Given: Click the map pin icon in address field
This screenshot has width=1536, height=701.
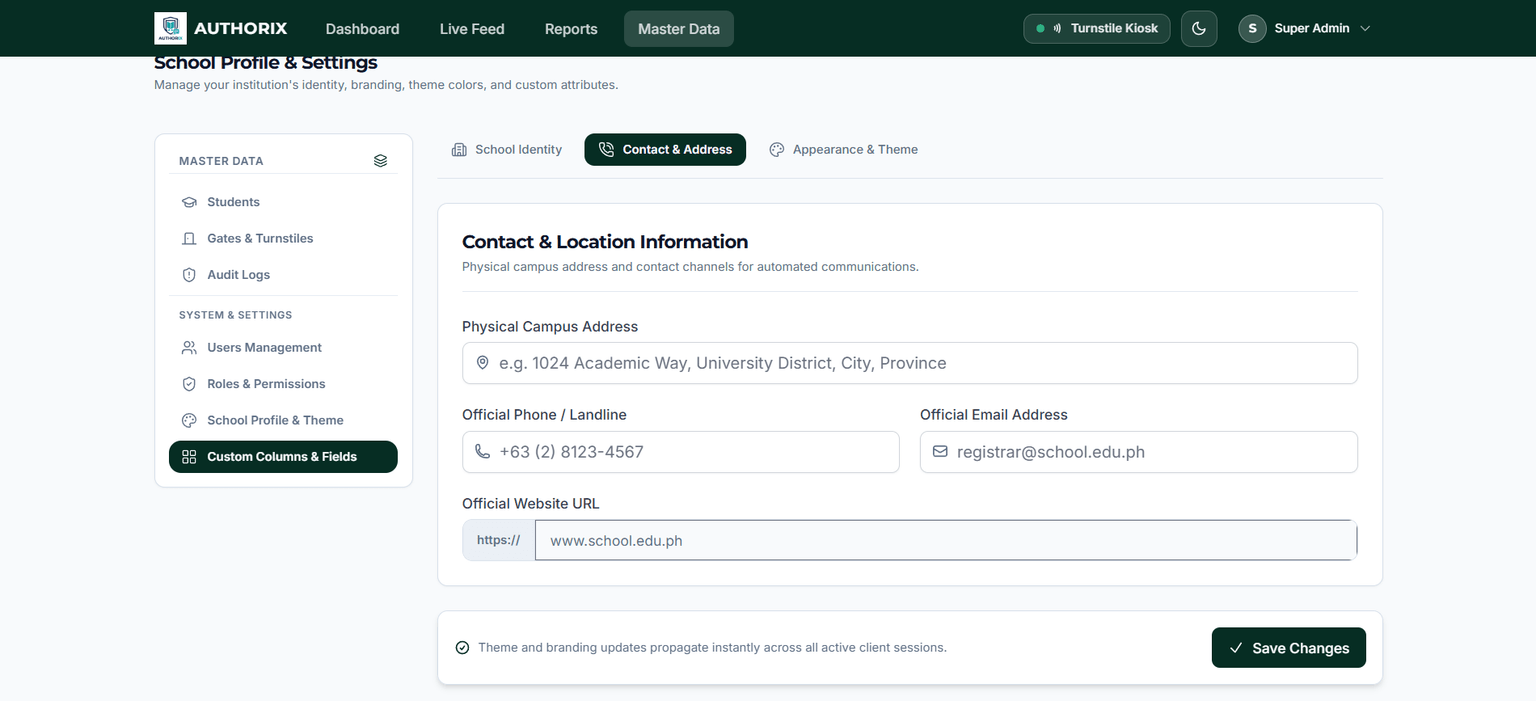Looking at the screenshot, I should [x=482, y=363].
